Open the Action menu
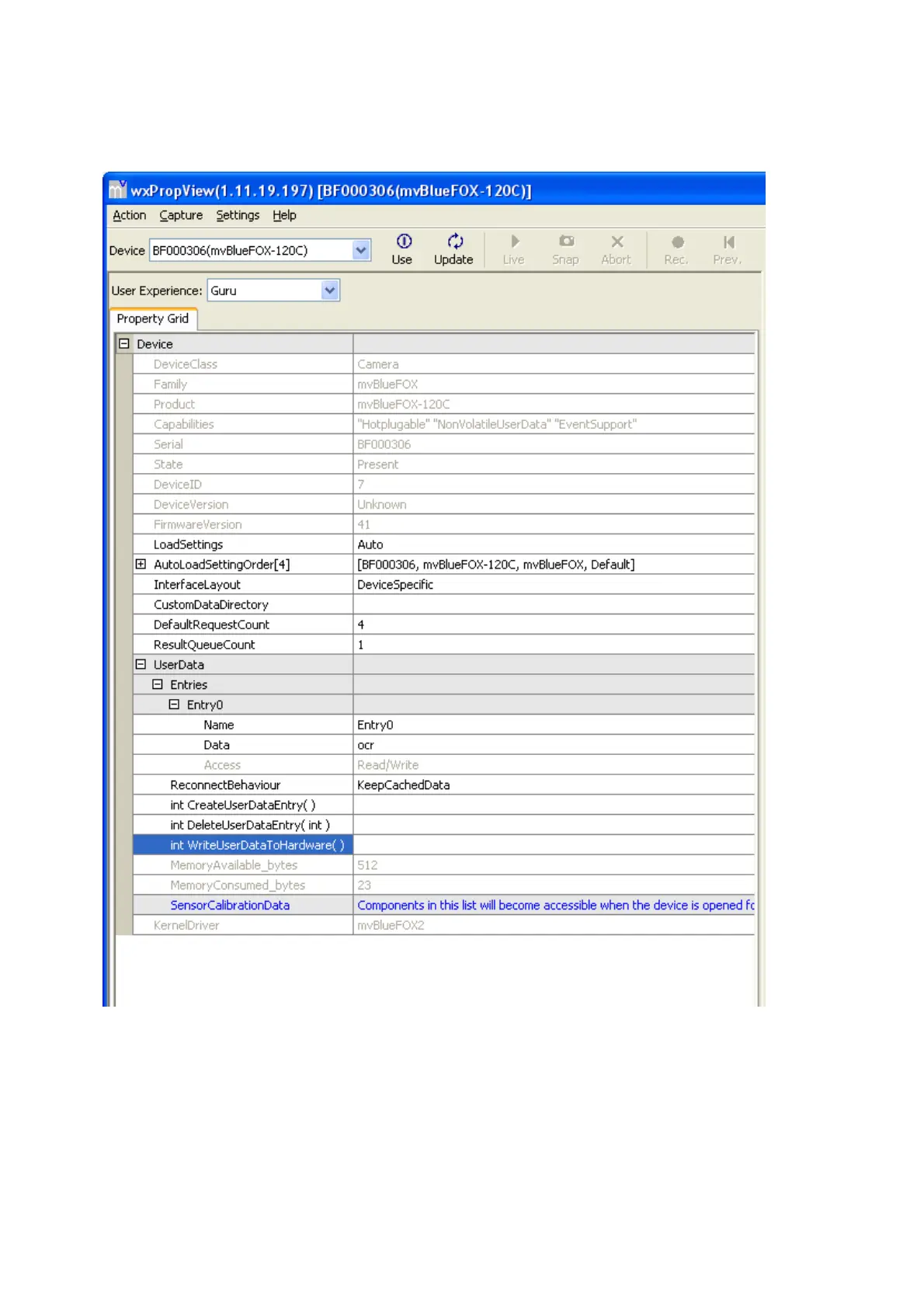 129,215
